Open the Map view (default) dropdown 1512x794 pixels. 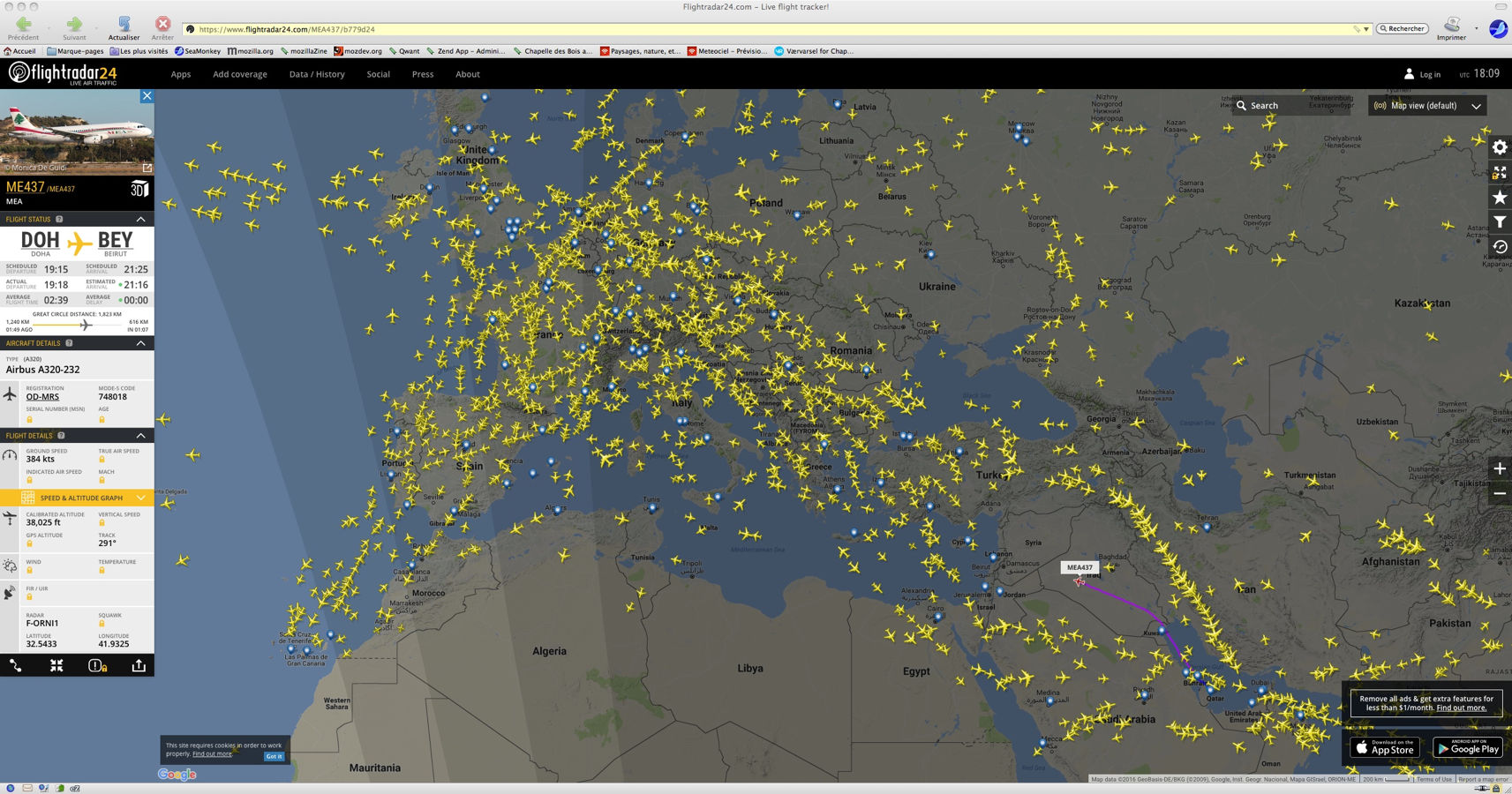pyautogui.click(x=1427, y=106)
